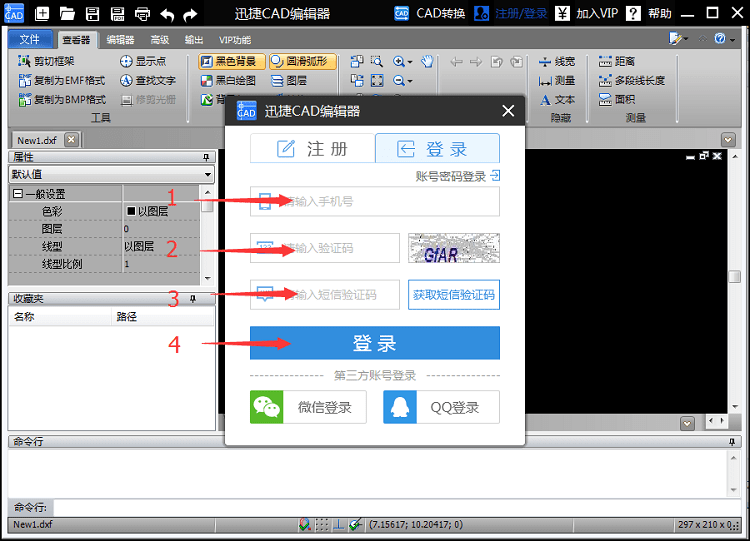Select the 剪切框架 clip frame tool
The width and height of the screenshot is (750, 541).
tap(46, 61)
